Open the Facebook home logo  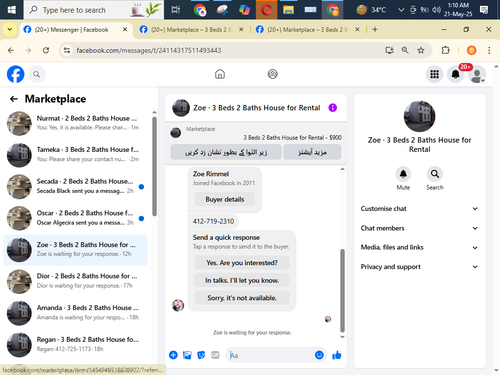tap(16, 74)
